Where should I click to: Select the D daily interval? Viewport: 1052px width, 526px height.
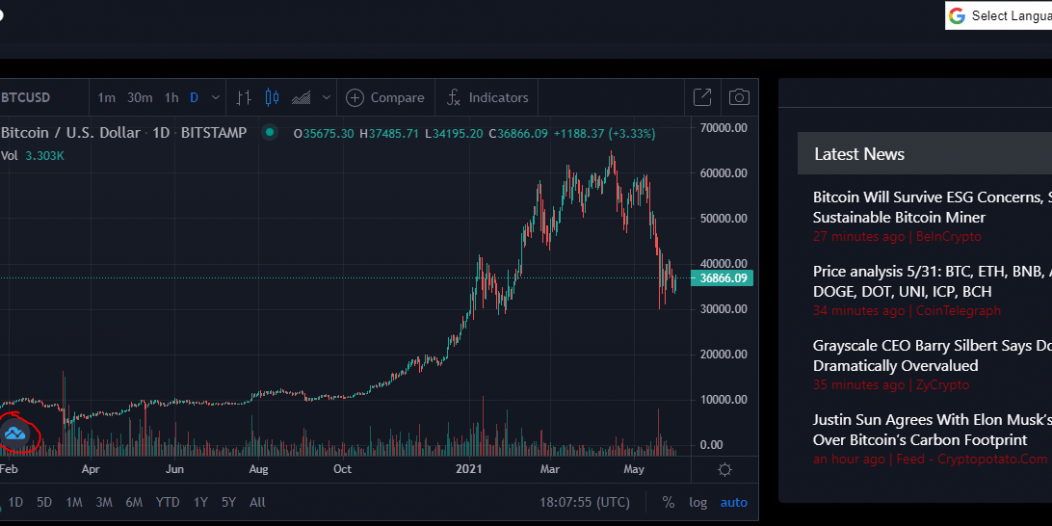point(194,98)
